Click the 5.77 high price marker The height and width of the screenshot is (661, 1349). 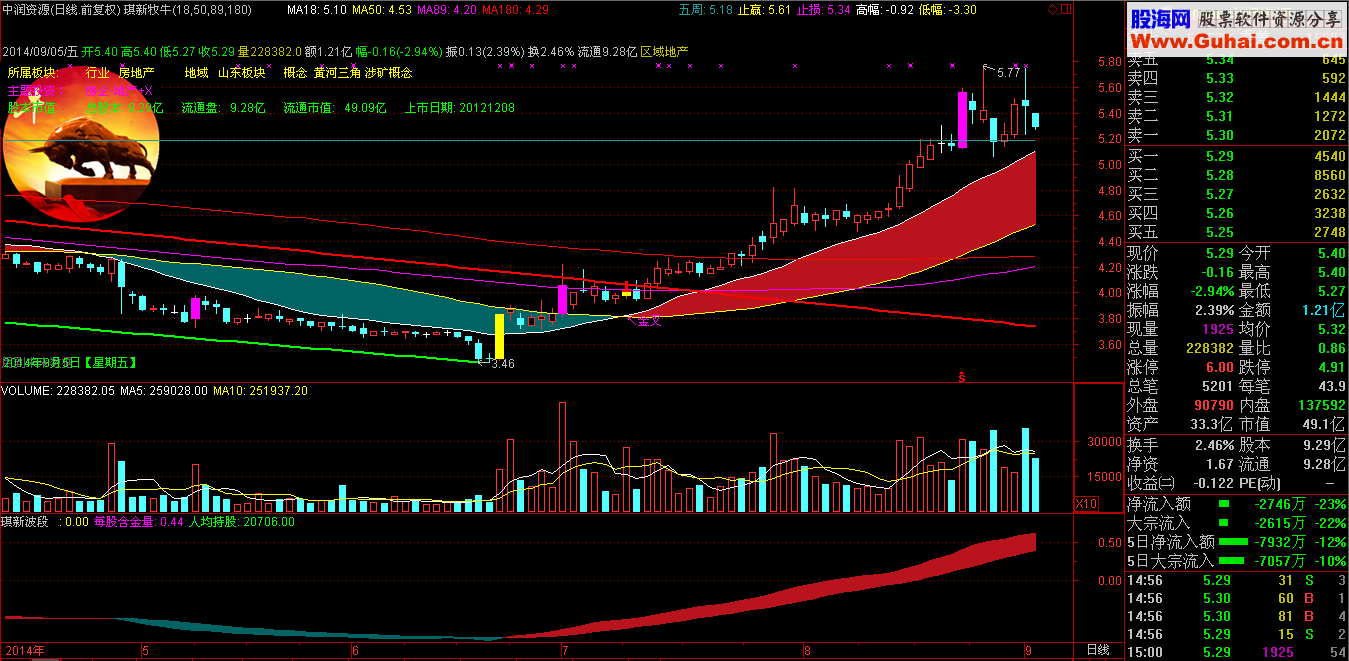pyautogui.click(x=1008, y=72)
